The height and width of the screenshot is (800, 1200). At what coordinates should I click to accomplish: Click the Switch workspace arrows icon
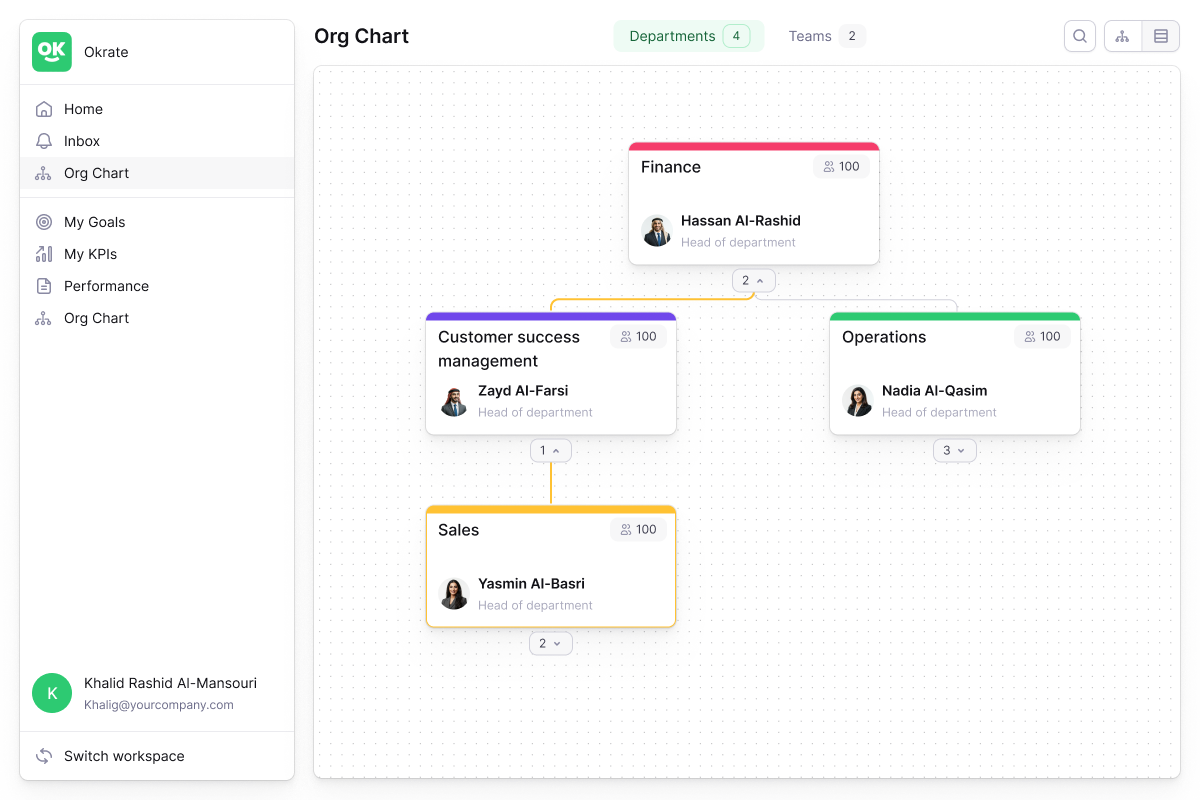(x=43, y=756)
